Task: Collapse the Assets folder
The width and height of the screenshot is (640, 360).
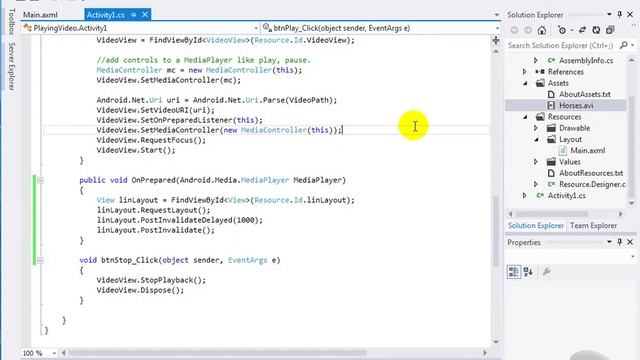Action: pyautogui.click(x=525, y=83)
